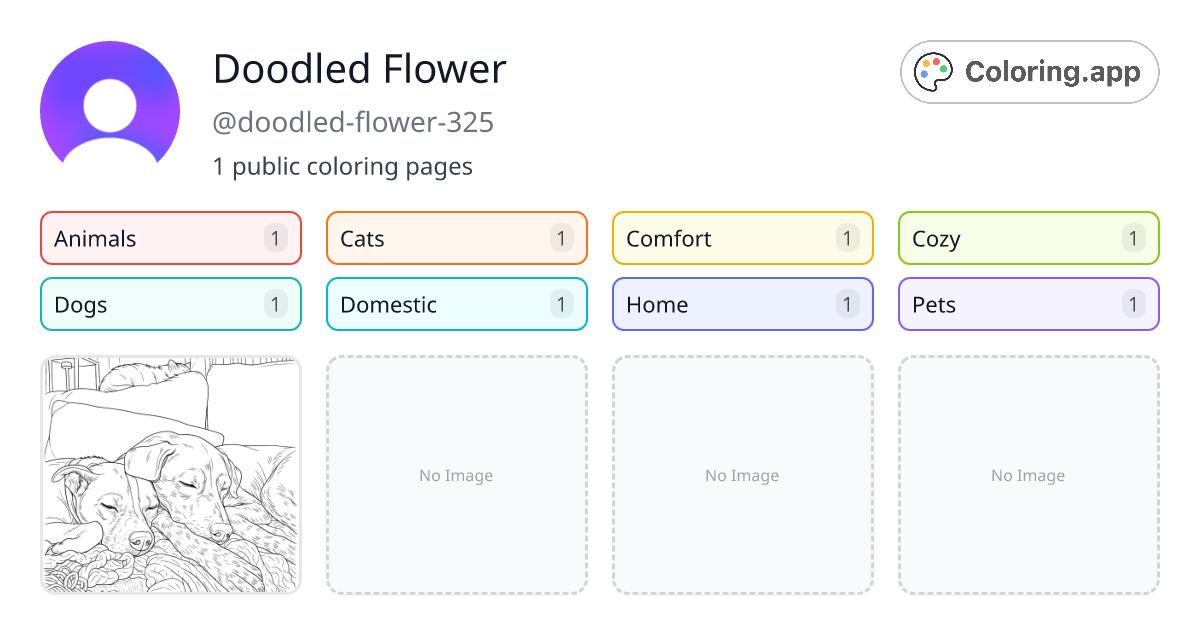This screenshot has height=630, width=1200.
Task: Pick the Cozy category tag
Action: pos(1029,238)
